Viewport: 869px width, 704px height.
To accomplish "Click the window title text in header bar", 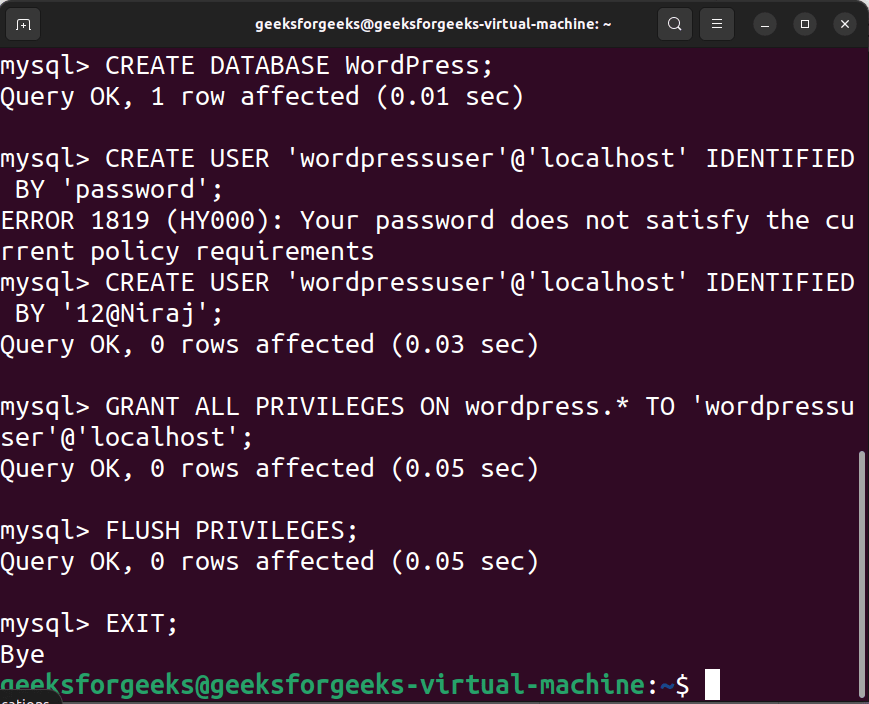I will click(433, 23).
